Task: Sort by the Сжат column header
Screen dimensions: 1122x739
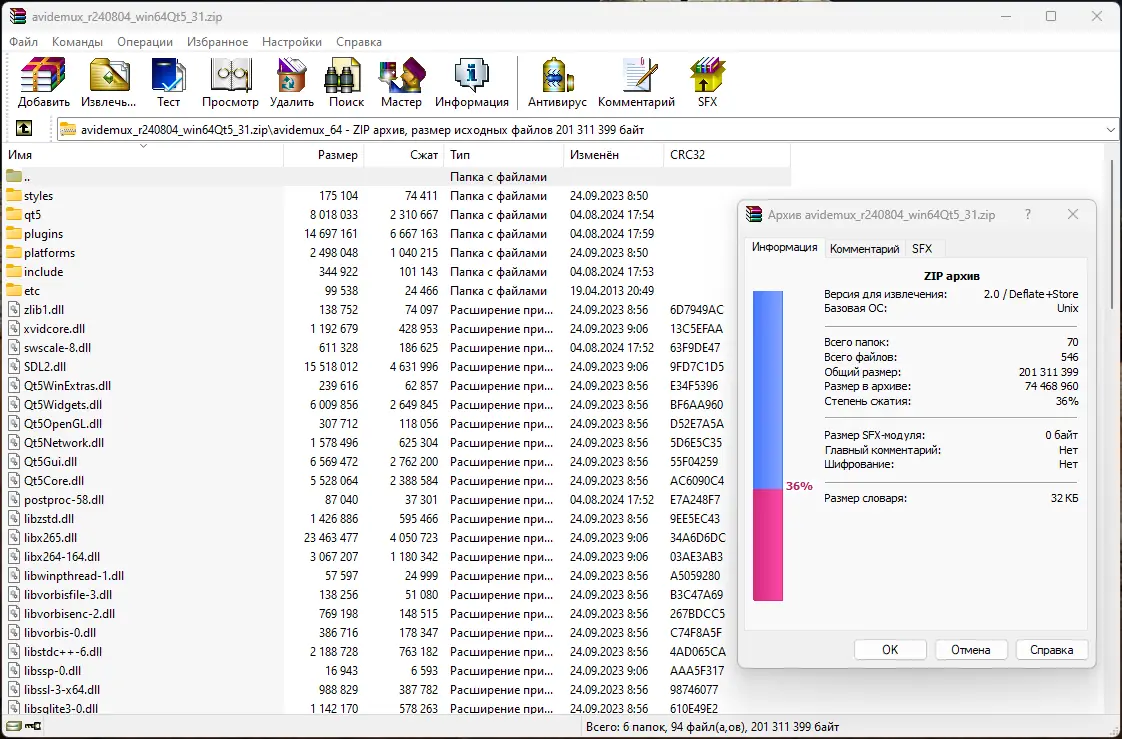Action: tap(404, 155)
